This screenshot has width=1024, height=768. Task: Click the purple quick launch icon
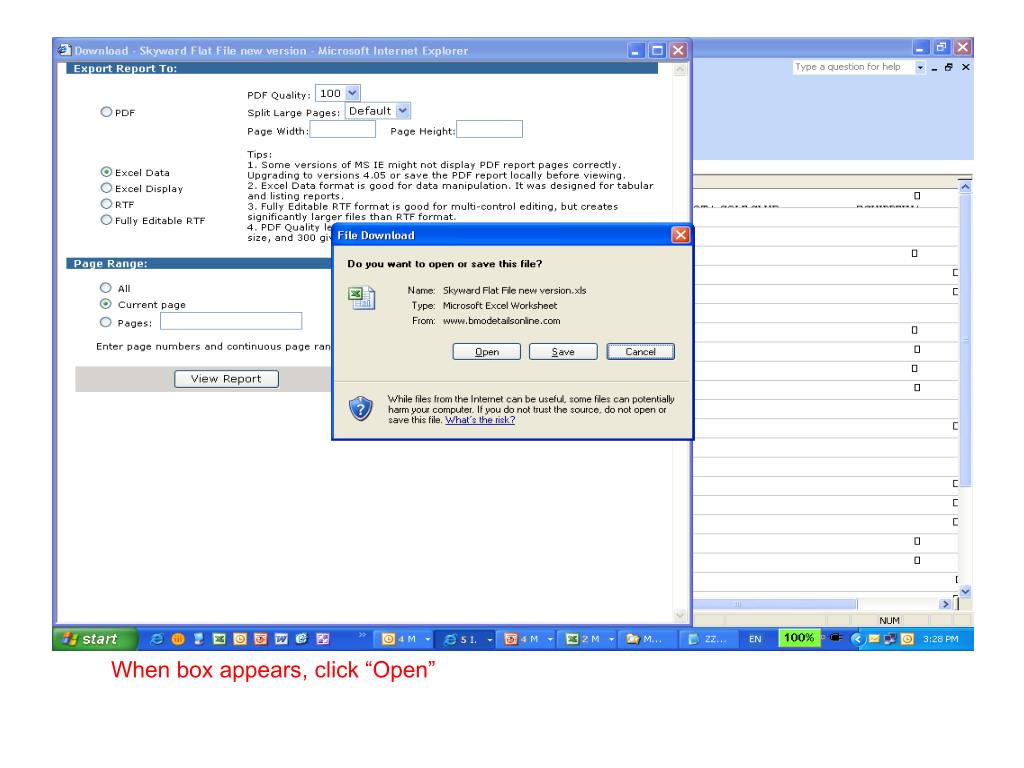coord(323,639)
